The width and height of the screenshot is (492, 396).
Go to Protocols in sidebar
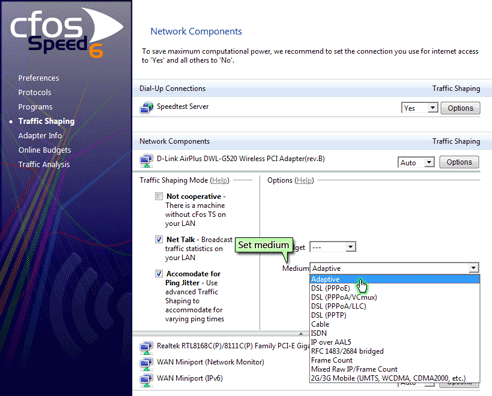tap(35, 92)
